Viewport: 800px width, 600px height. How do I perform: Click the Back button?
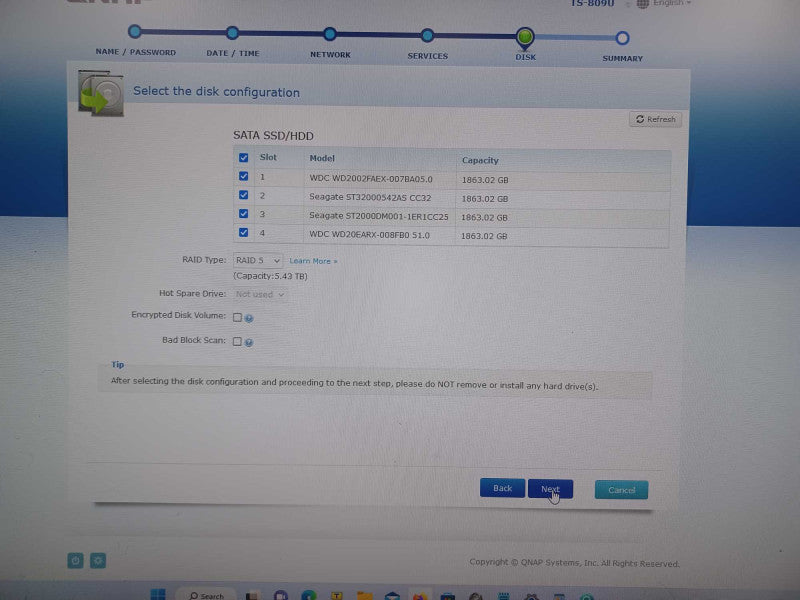(502, 488)
